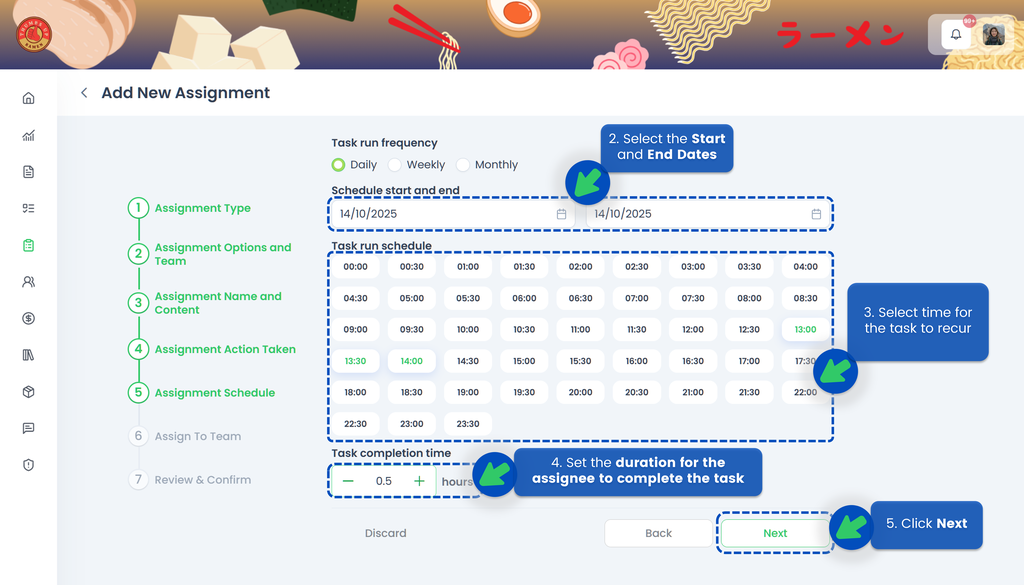Jump to Assignment Name and Content step
The image size is (1024, 585).
[217, 303]
